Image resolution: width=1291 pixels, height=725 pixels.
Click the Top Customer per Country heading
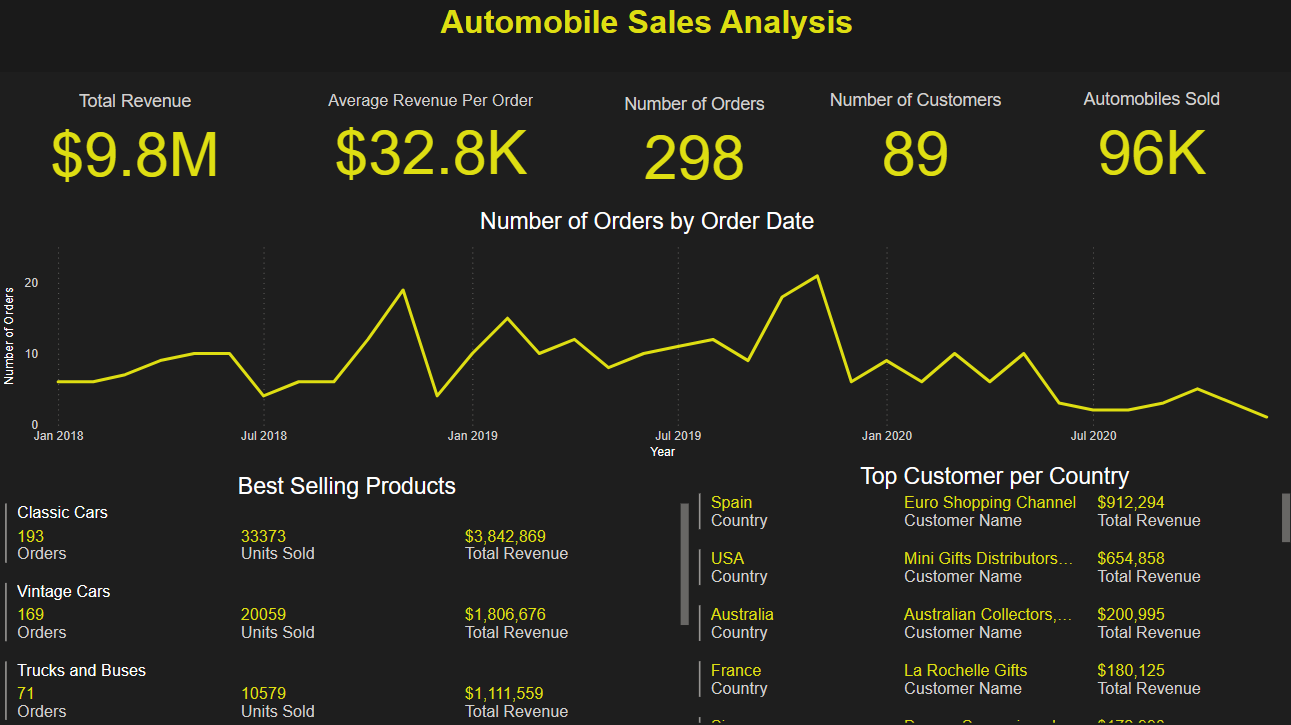coord(994,476)
